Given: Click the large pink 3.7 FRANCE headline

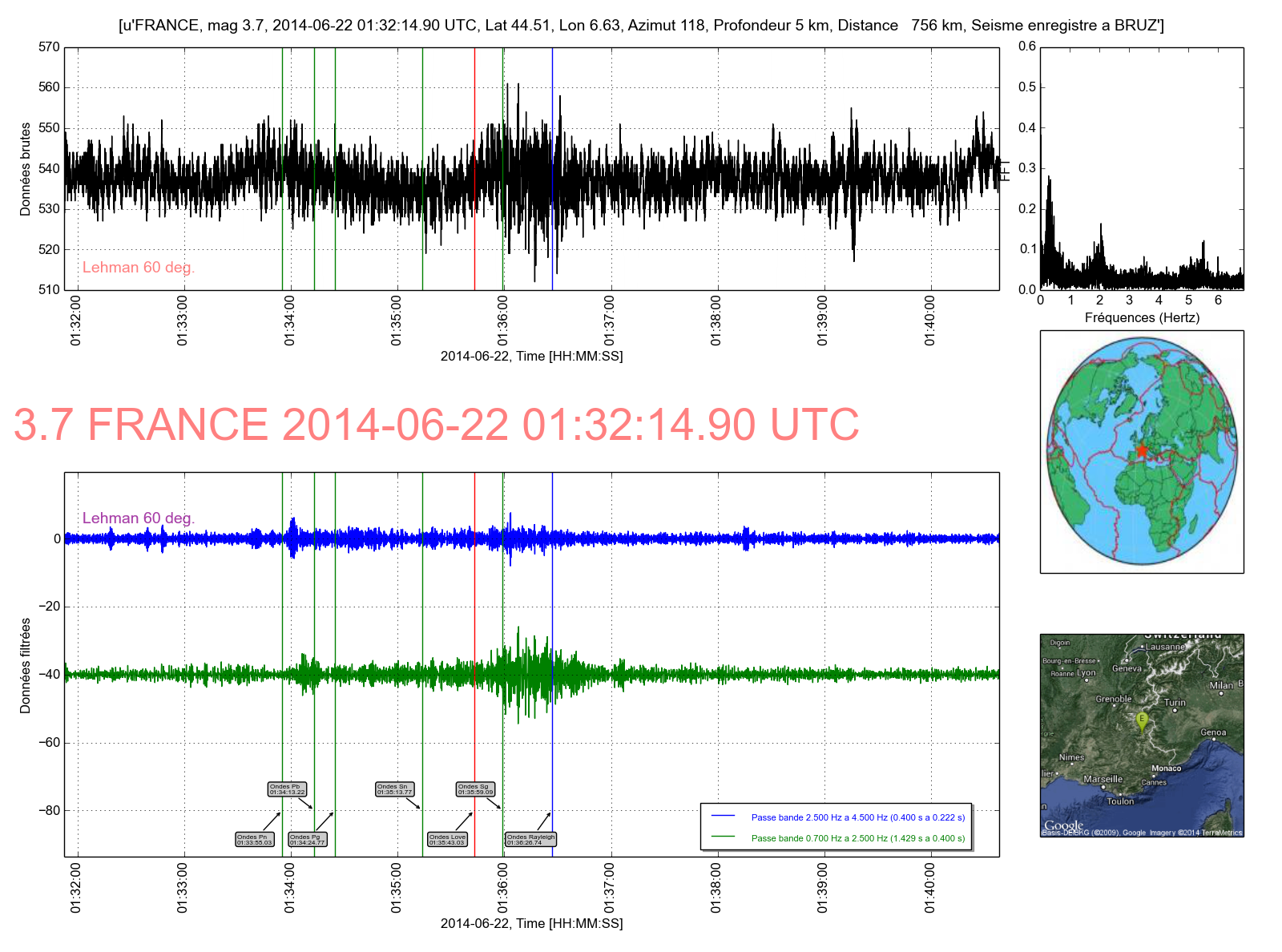Looking at the screenshot, I should pyautogui.click(x=436, y=425).
